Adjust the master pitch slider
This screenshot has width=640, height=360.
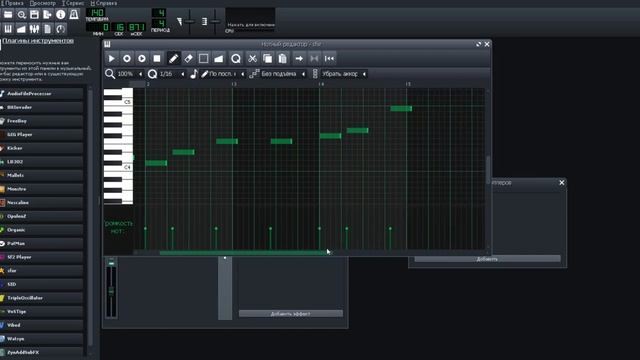pyautogui.click(x=215, y=21)
